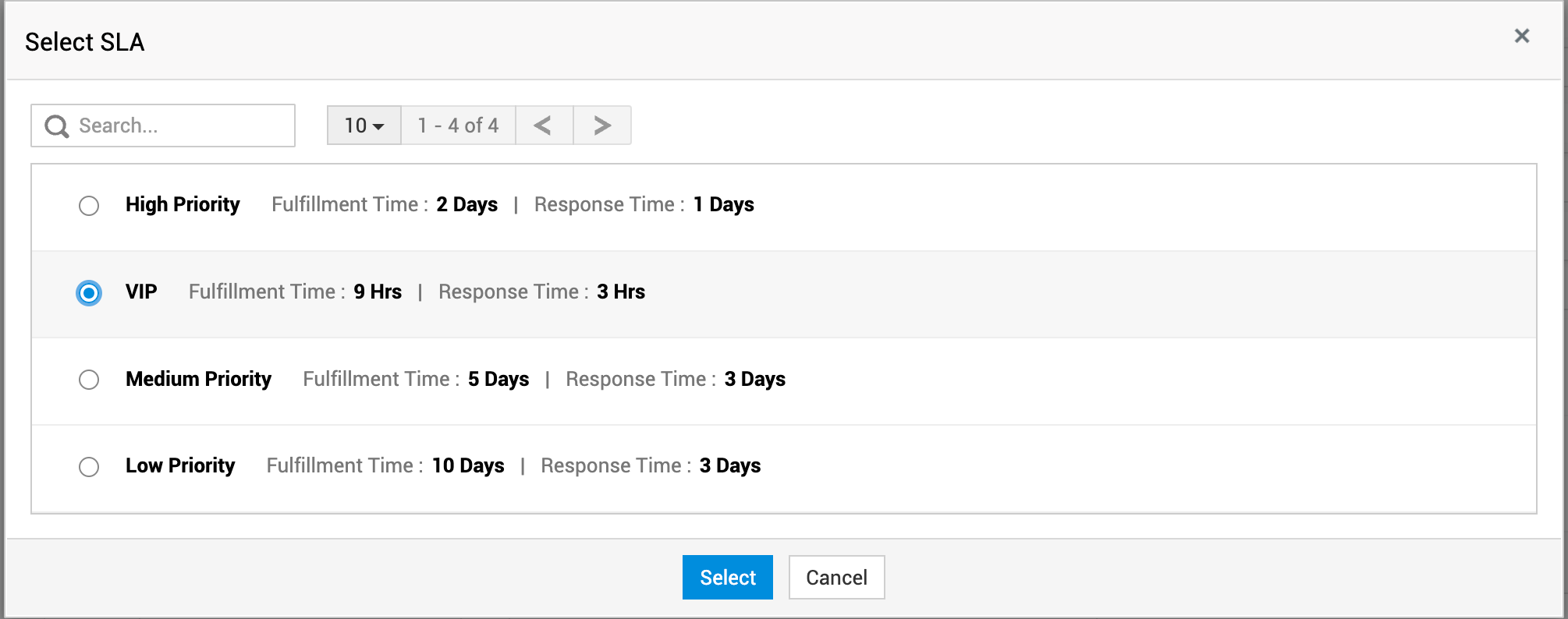Choose the Medium Priority radio button
This screenshot has height=619, width=1568.
[89, 380]
